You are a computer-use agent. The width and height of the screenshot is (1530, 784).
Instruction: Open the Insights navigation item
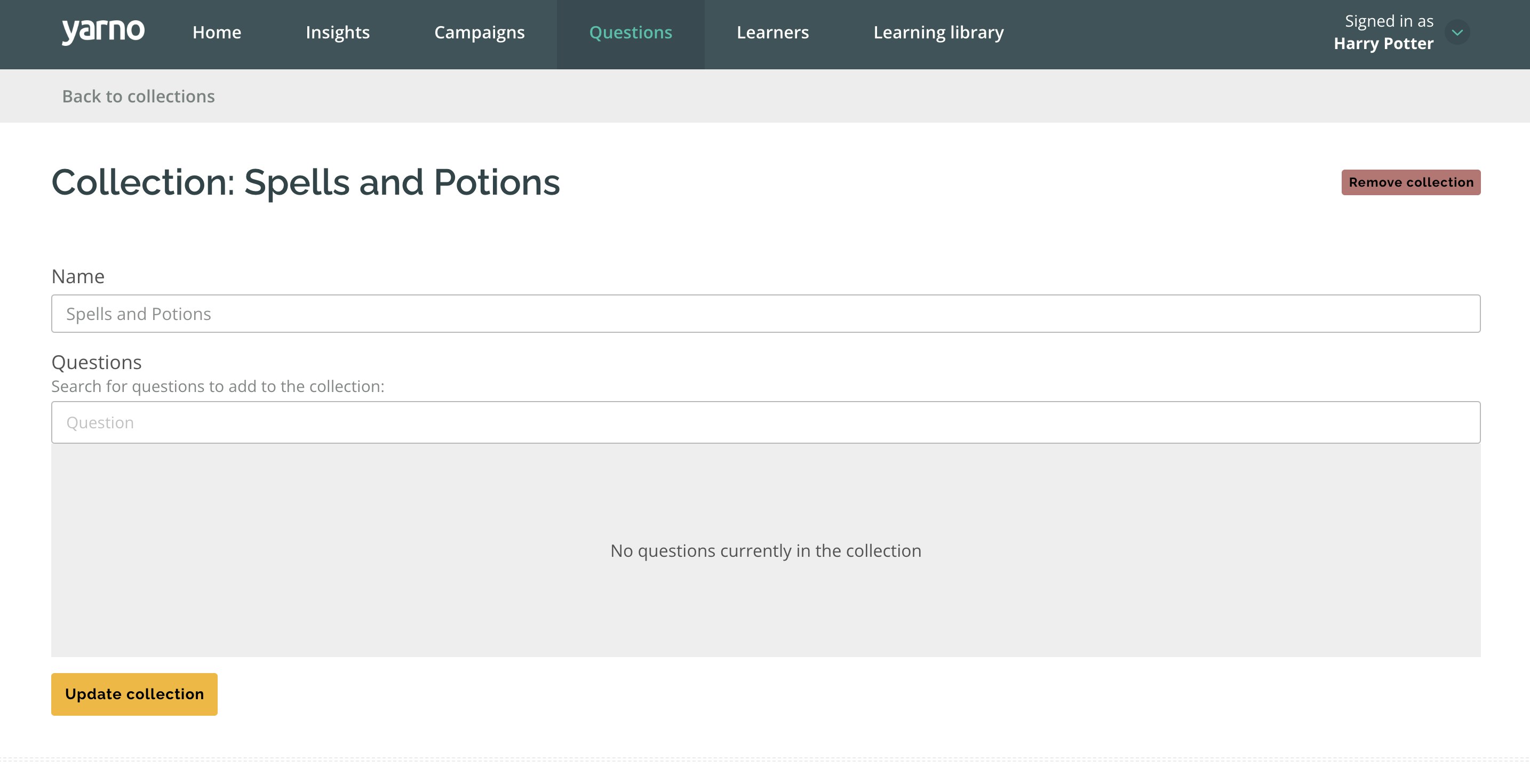point(337,31)
